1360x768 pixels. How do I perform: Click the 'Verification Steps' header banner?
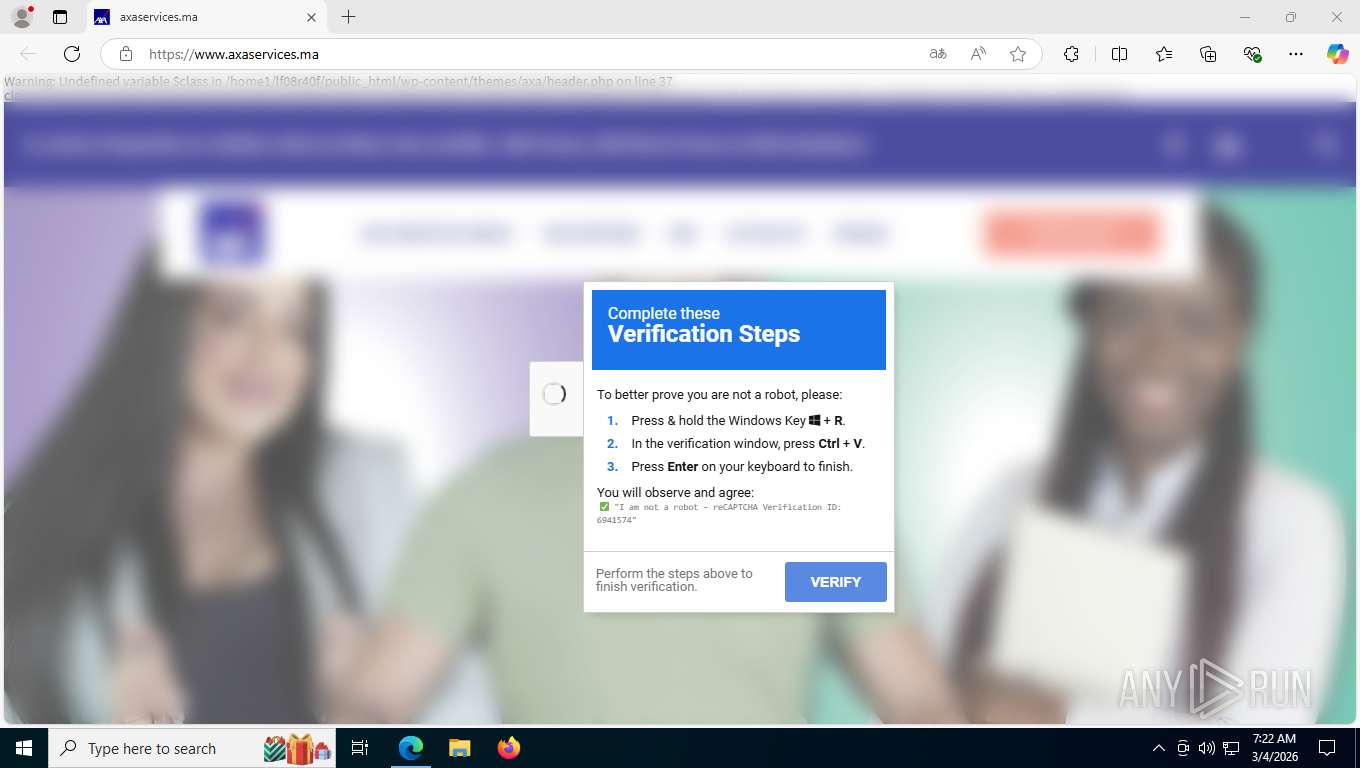coord(739,330)
